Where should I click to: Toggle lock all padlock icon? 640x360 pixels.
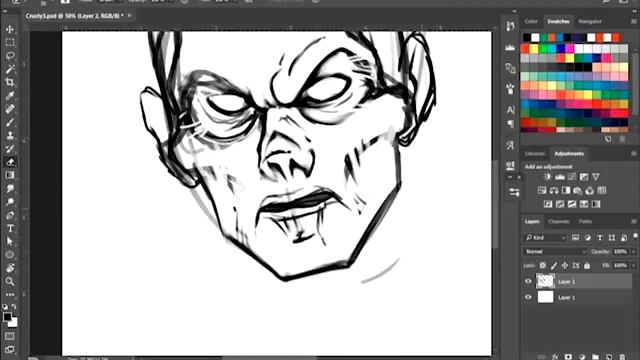click(x=587, y=265)
